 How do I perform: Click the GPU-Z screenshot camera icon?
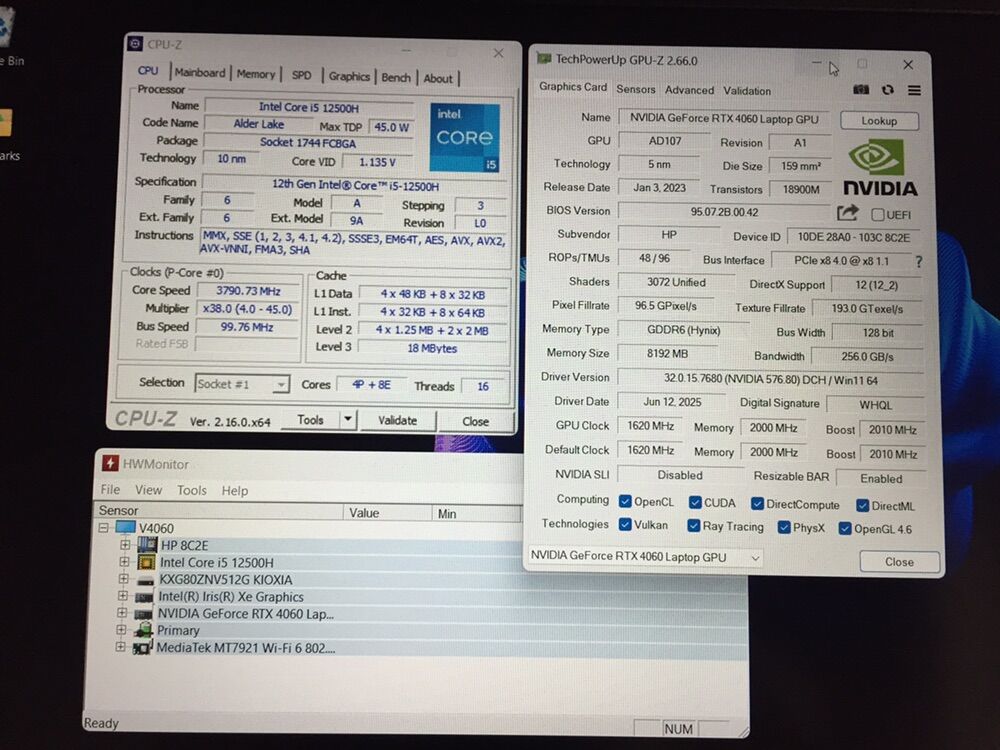pos(861,90)
